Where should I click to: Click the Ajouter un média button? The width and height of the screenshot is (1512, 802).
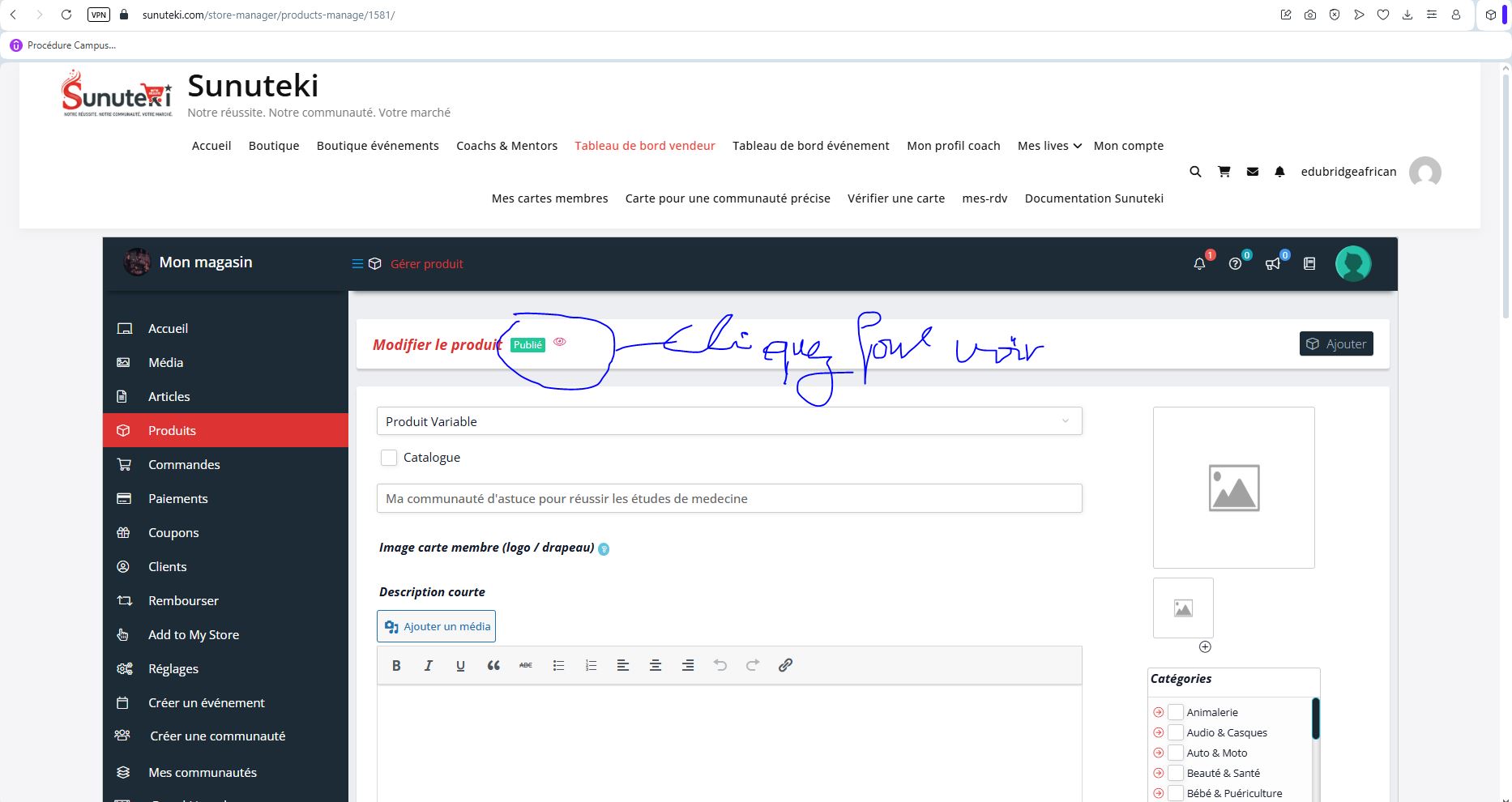pos(436,626)
